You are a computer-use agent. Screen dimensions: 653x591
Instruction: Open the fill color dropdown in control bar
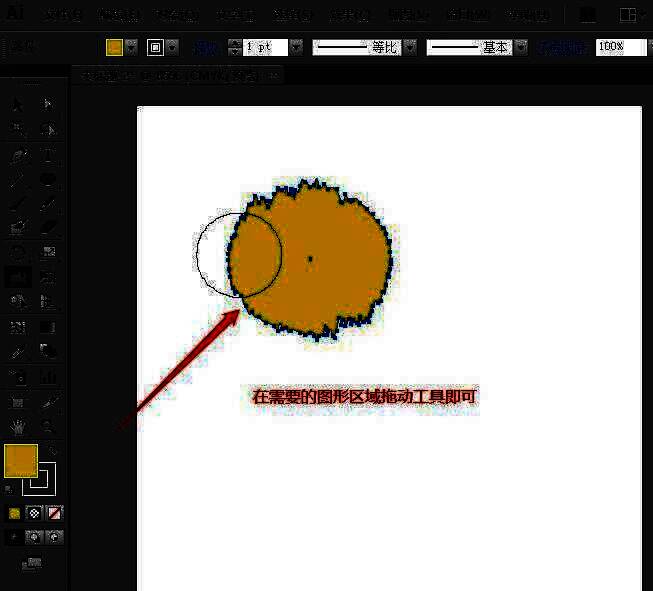[131, 47]
